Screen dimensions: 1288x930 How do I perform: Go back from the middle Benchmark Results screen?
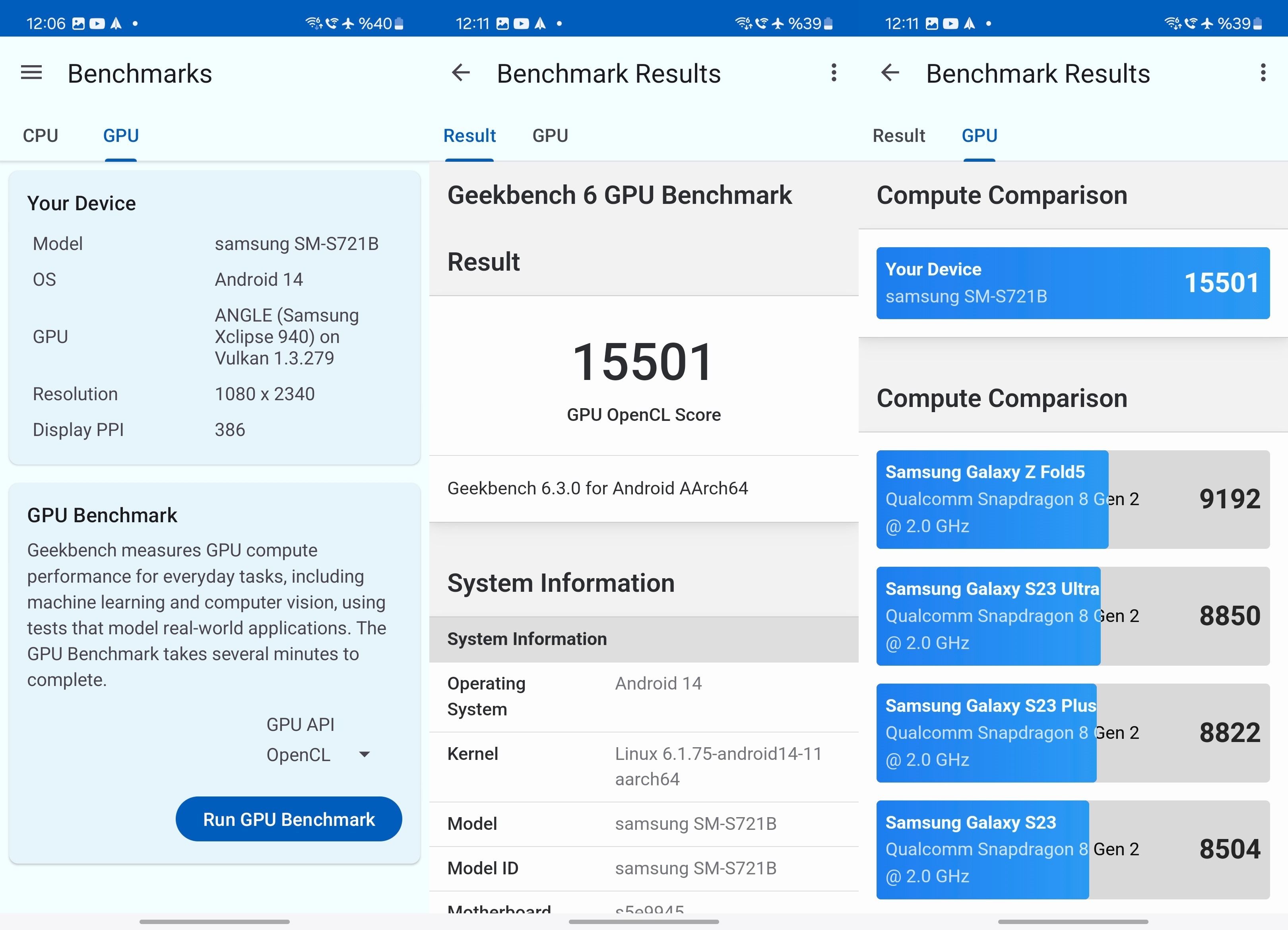(461, 73)
